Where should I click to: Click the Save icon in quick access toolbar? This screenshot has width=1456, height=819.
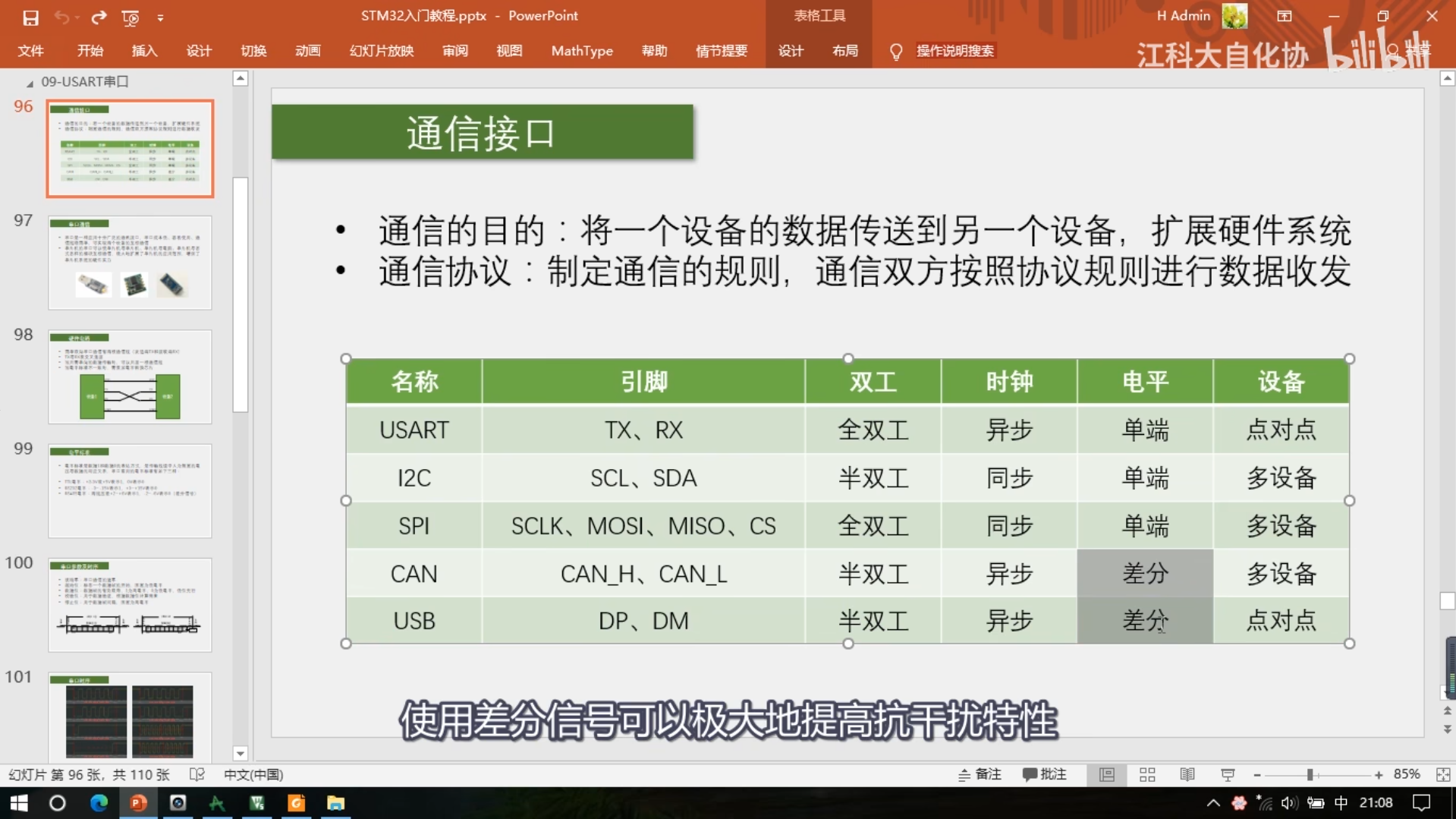pos(30,17)
